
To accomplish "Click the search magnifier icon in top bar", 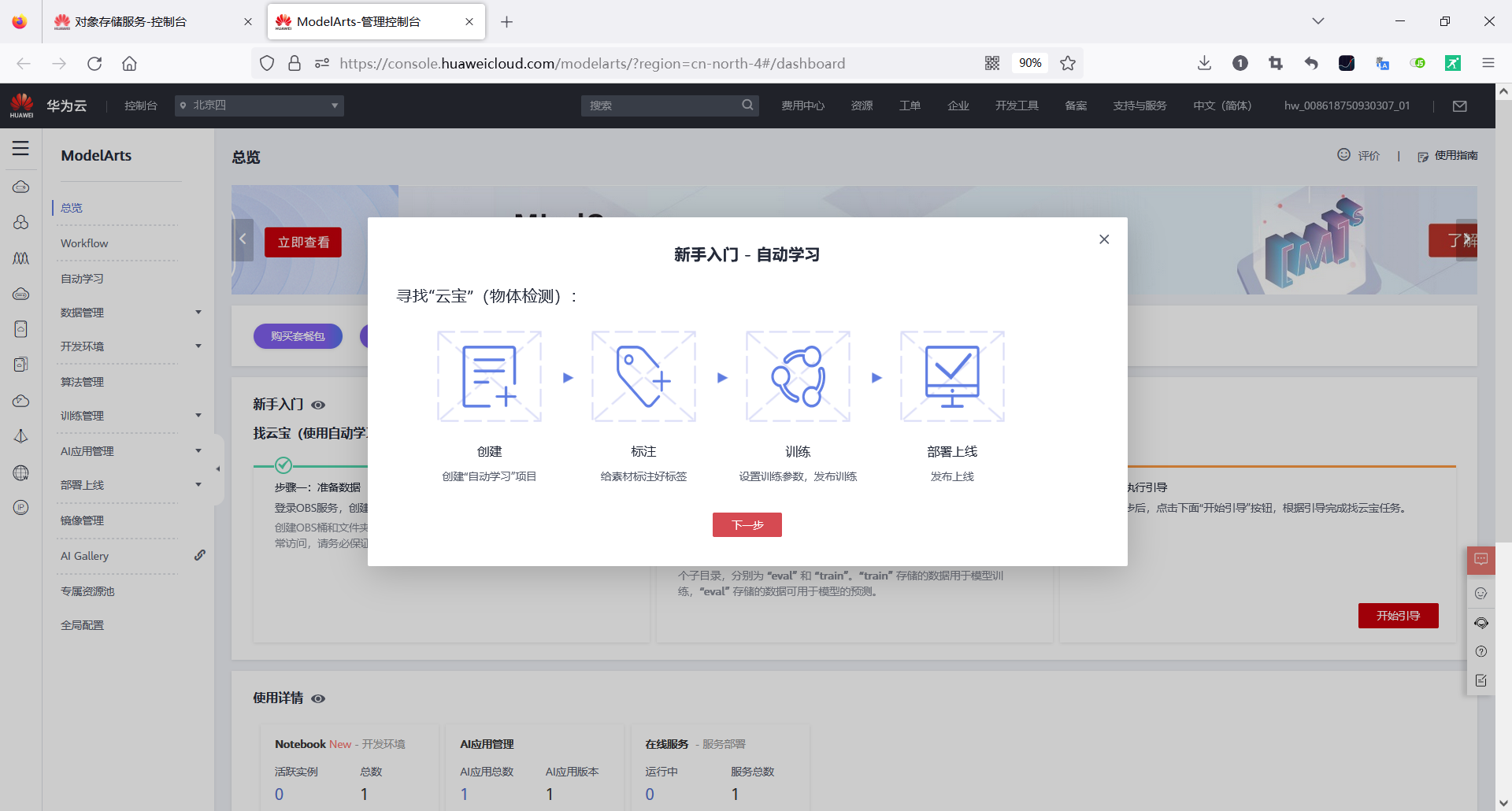I will point(747,105).
